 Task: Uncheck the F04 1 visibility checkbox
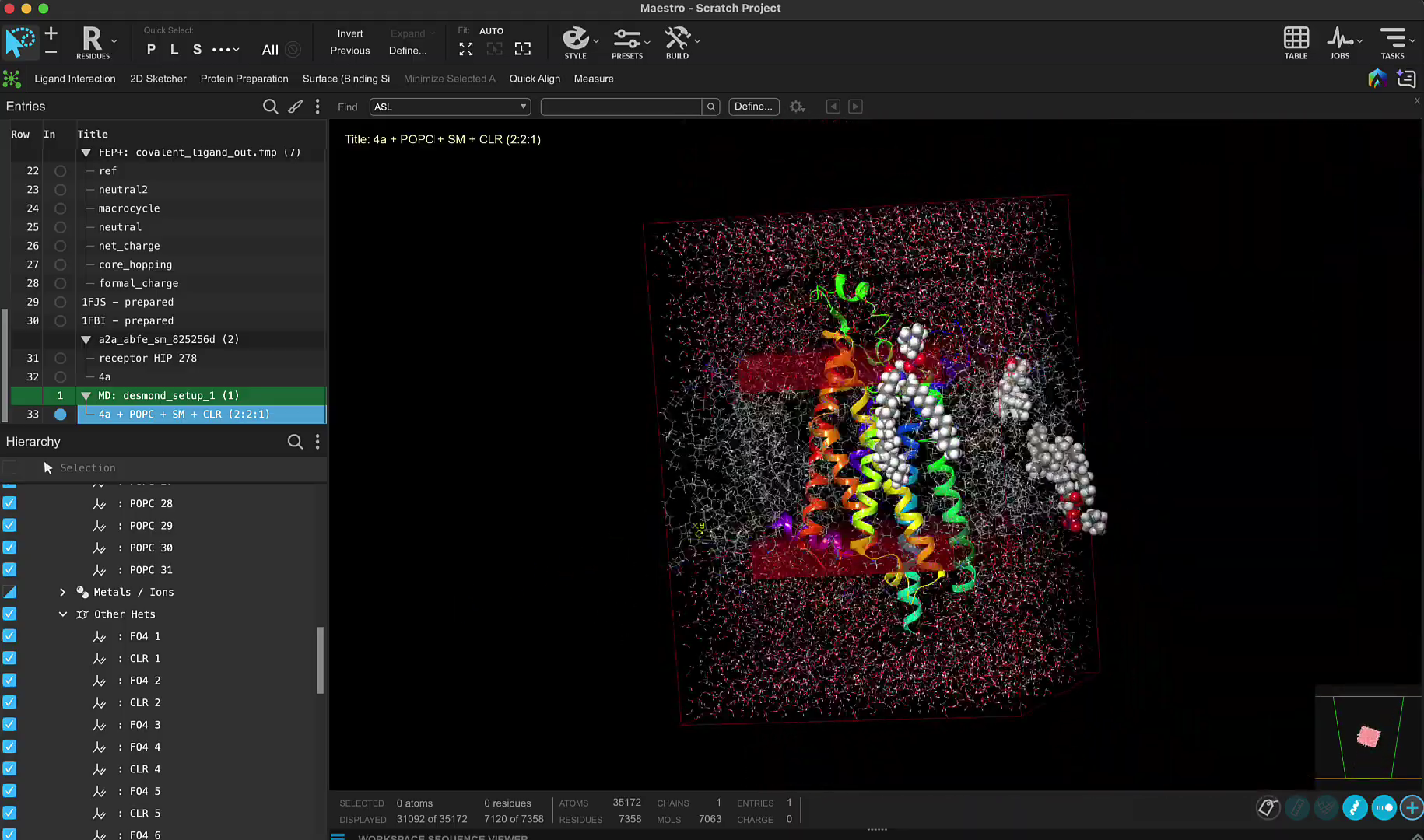coord(9,636)
